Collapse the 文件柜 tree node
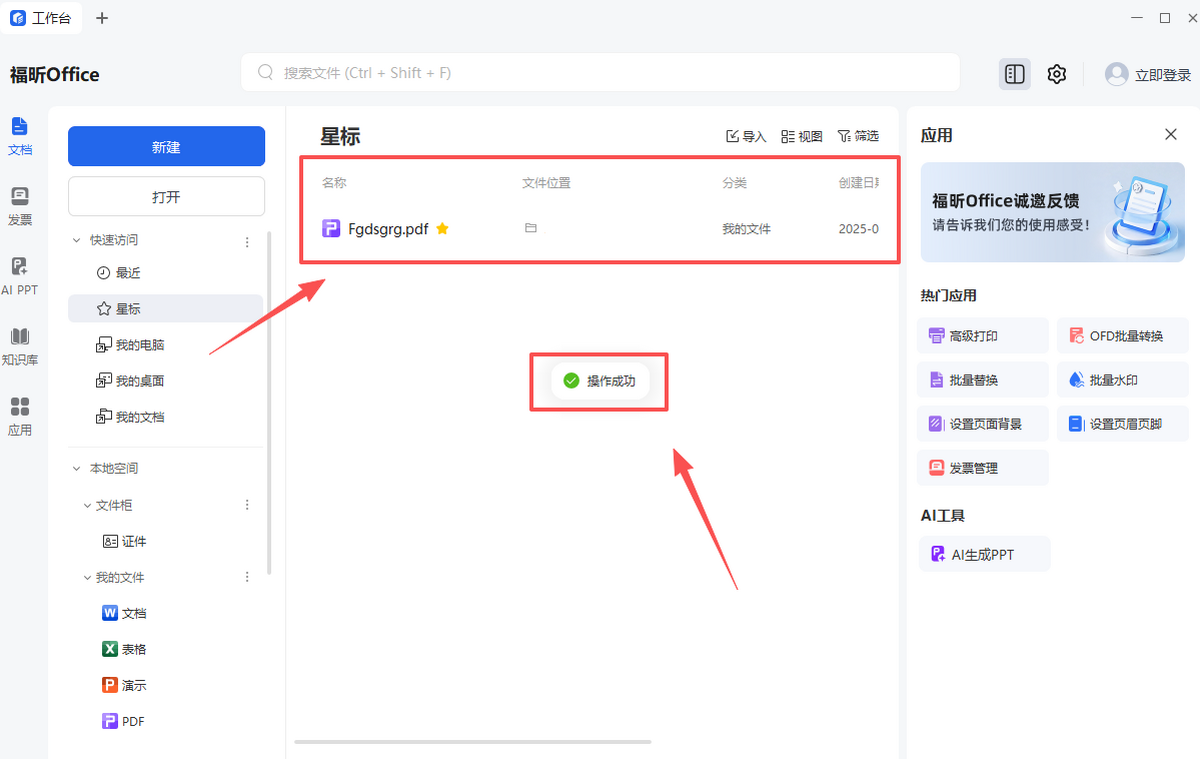The width and height of the screenshot is (1200, 759). click(x=87, y=505)
